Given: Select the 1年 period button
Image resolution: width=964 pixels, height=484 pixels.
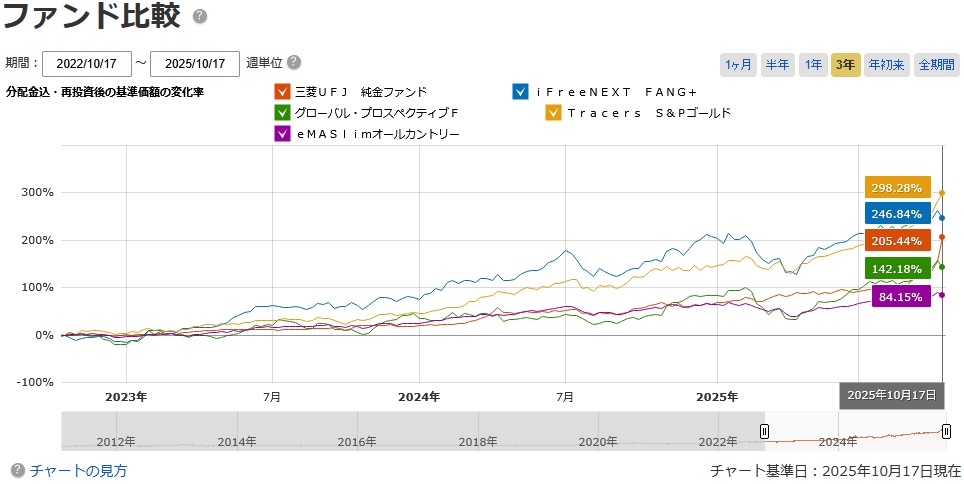Looking at the screenshot, I should click(x=814, y=65).
